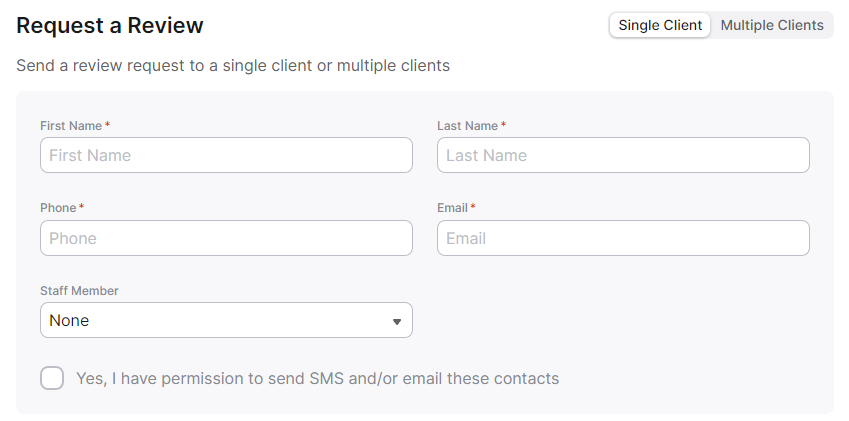Click the red asterisk next to Email
The image size is (849, 421).
(x=473, y=207)
